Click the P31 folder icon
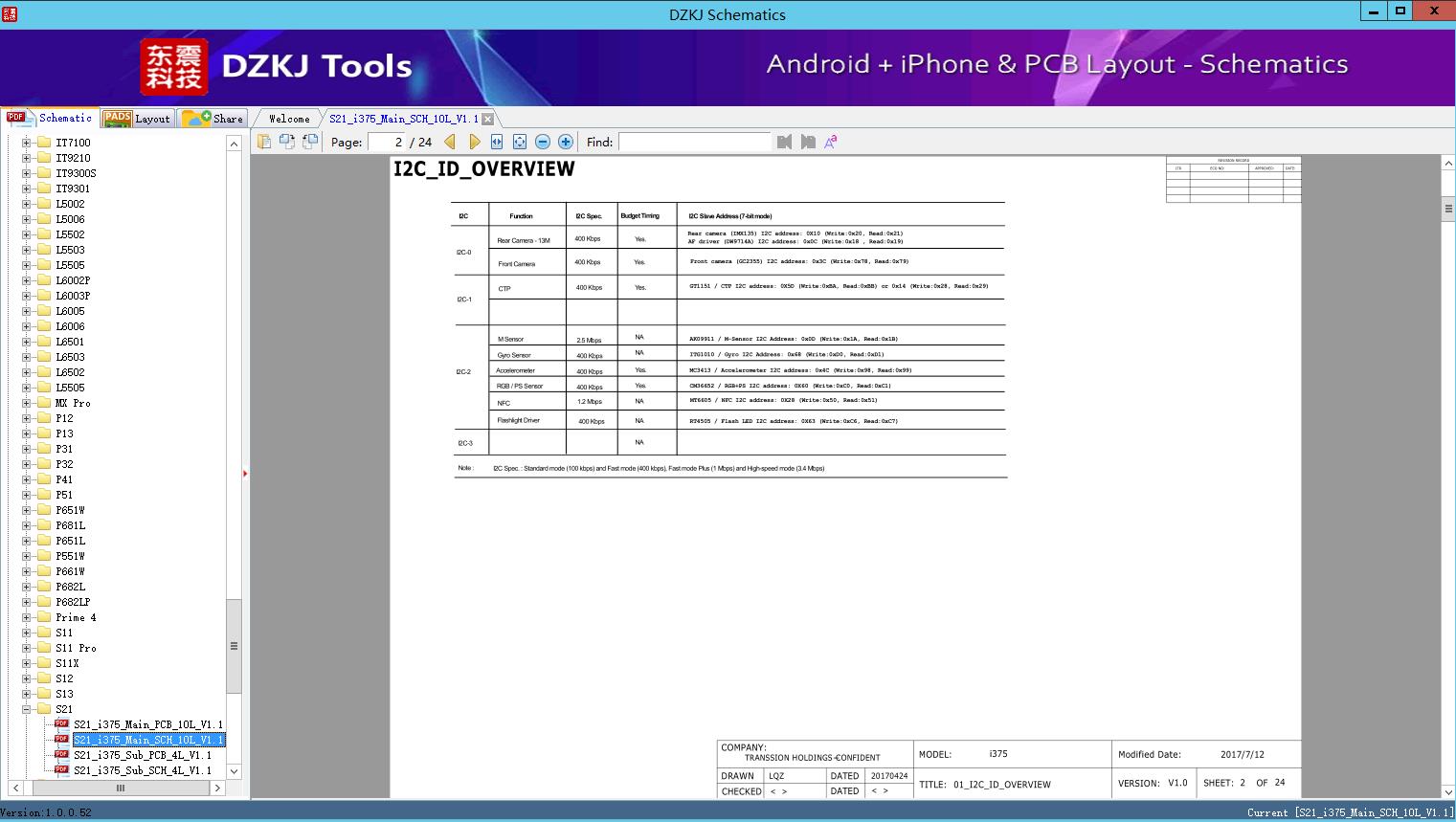The width and height of the screenshot is (1456, 822). tap(43, 449)
